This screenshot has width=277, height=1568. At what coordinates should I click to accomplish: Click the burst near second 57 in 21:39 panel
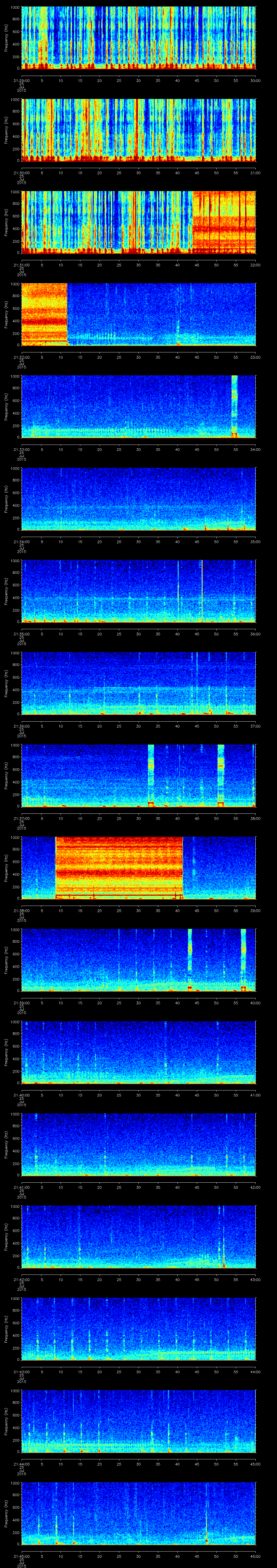click(x=243, y=960)
